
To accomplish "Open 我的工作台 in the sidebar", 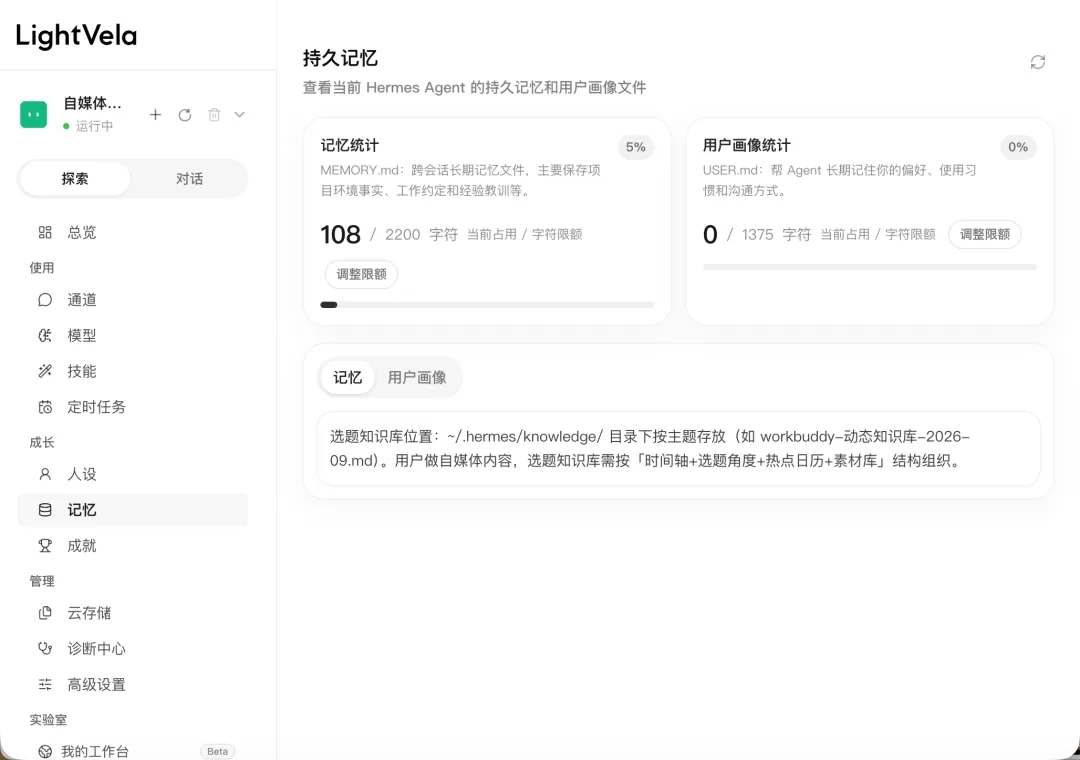I will coord(132,750).
